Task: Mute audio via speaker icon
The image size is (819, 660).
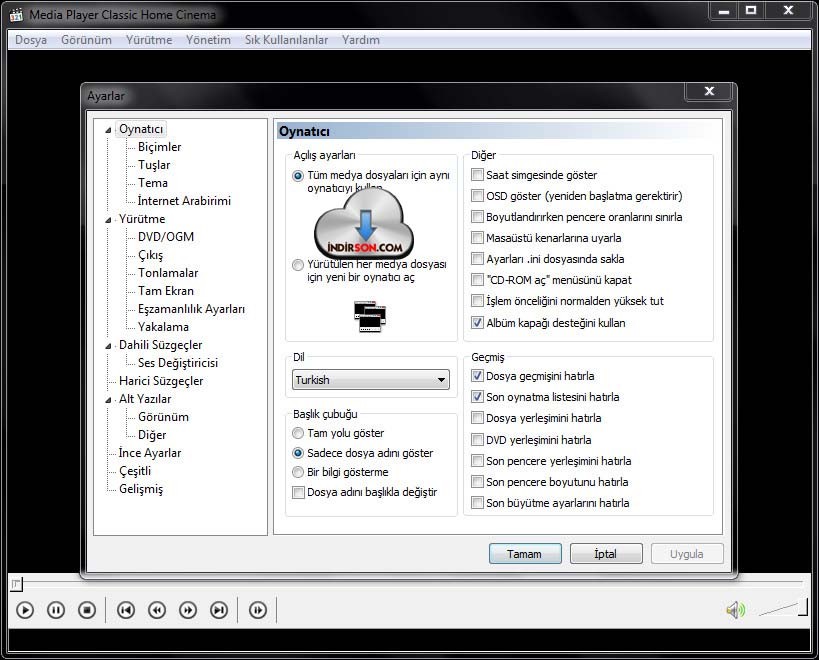Action: 735,610
